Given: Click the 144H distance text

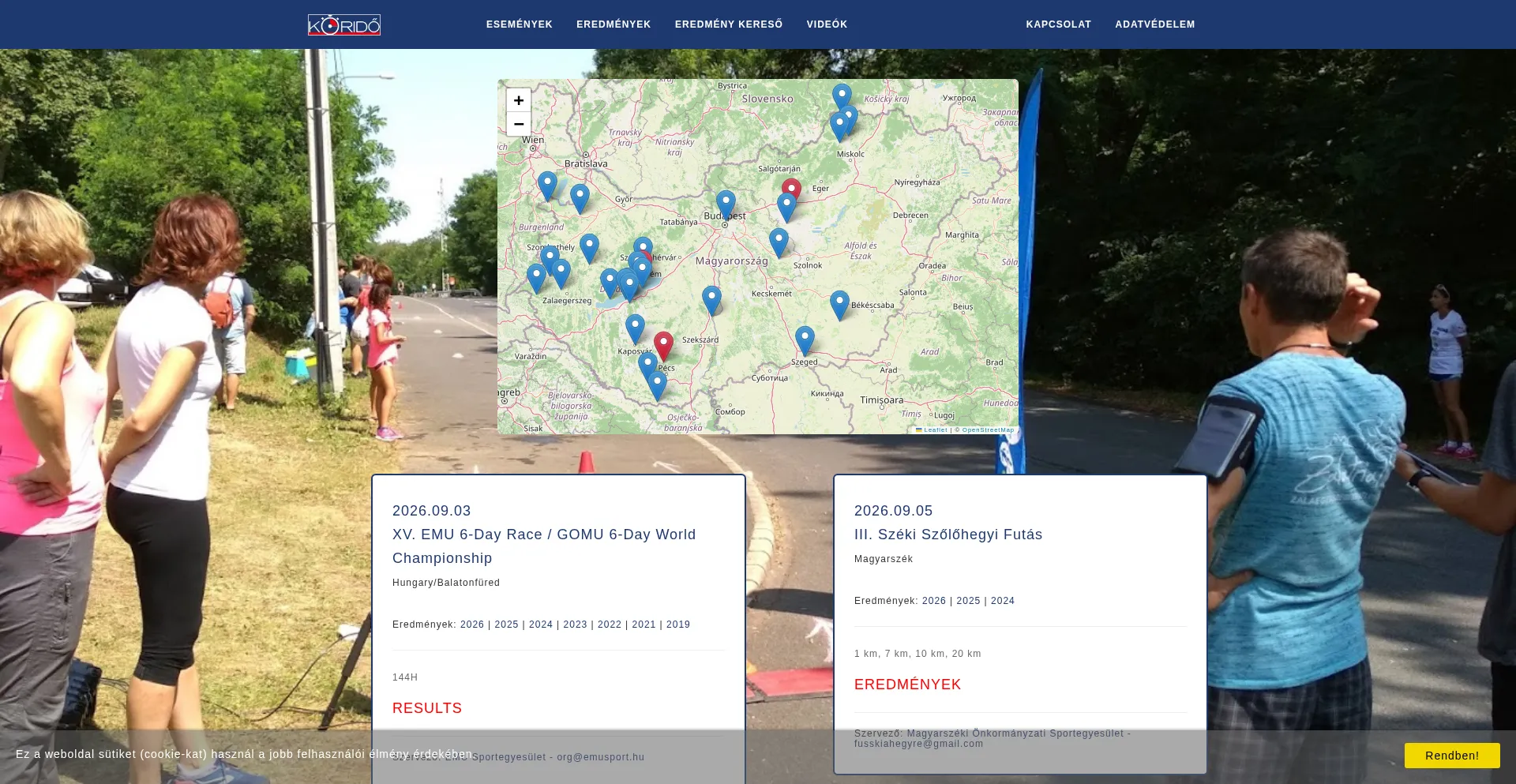Looking at the screenshot, I should click(x=405, y=677).
